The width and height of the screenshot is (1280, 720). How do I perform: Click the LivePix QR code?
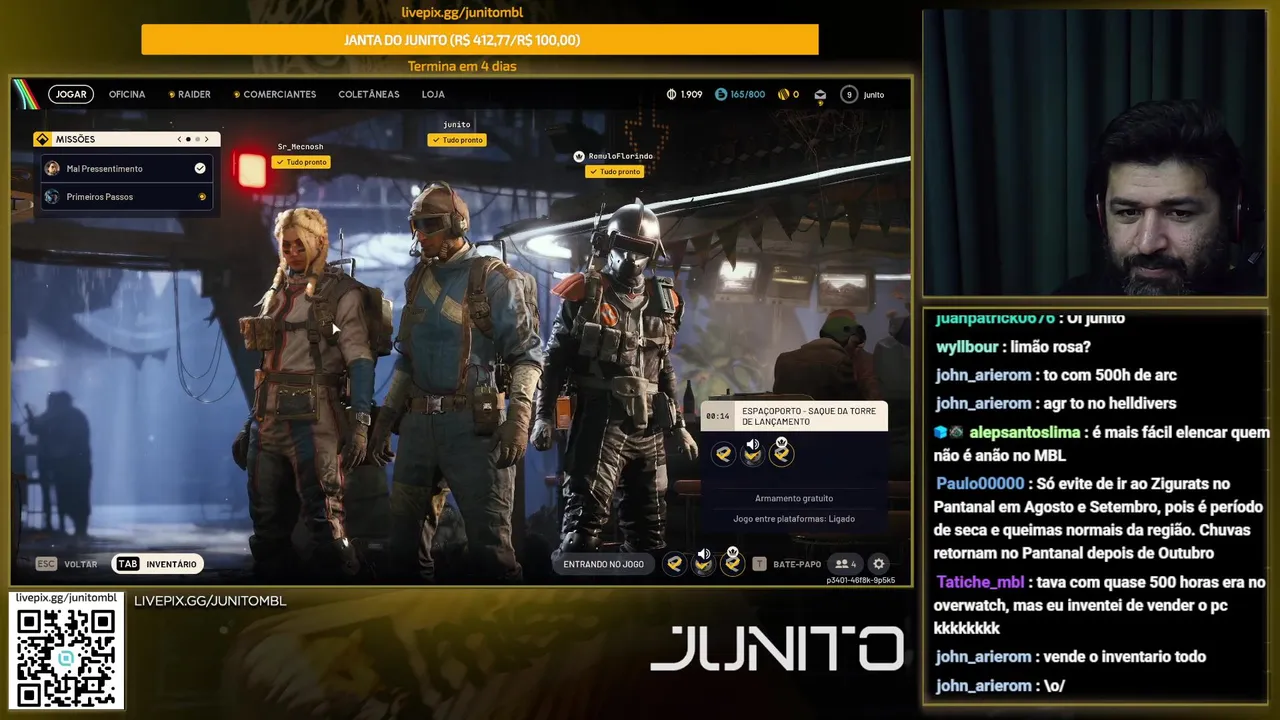(x=66, y=657)
